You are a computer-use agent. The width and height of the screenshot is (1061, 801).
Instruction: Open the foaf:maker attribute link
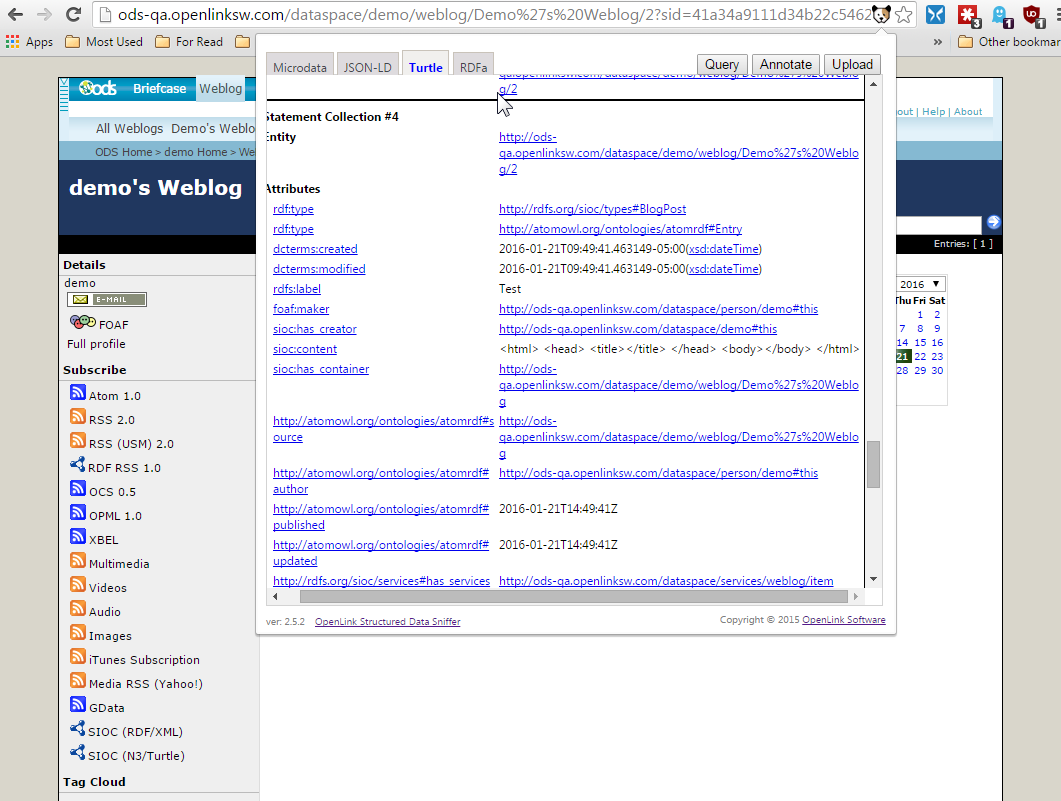301,309
